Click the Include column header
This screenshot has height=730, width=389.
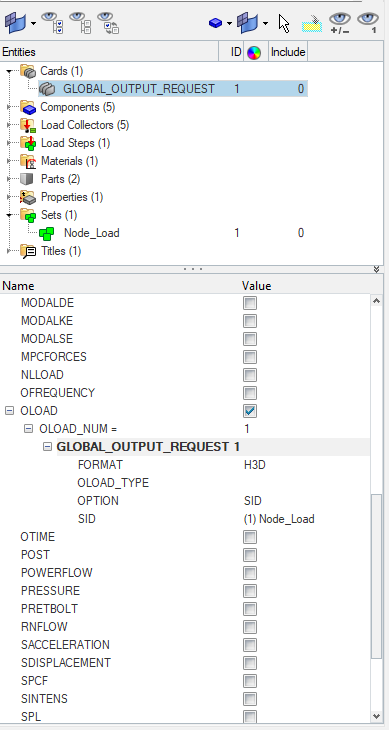(288, 52)
